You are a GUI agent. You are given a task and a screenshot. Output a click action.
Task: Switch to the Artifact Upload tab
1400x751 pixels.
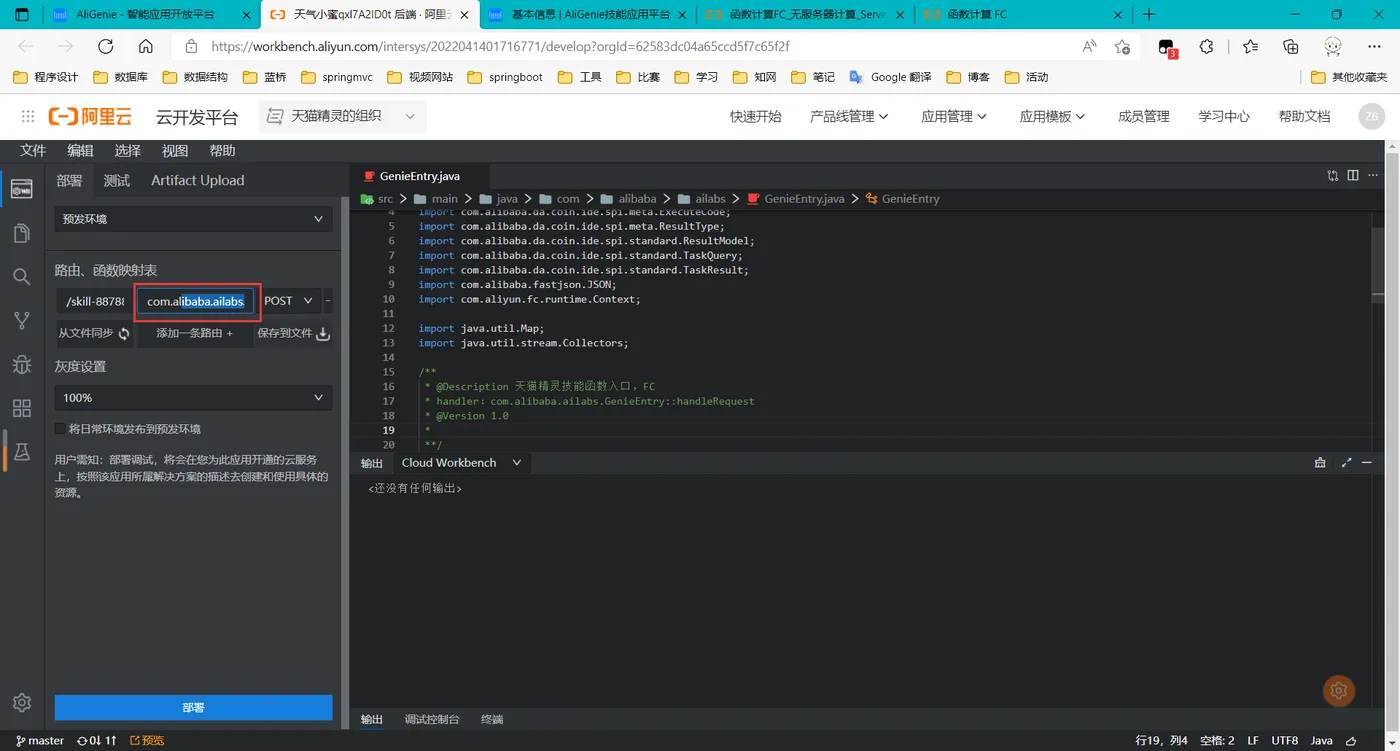pos(197,180)
